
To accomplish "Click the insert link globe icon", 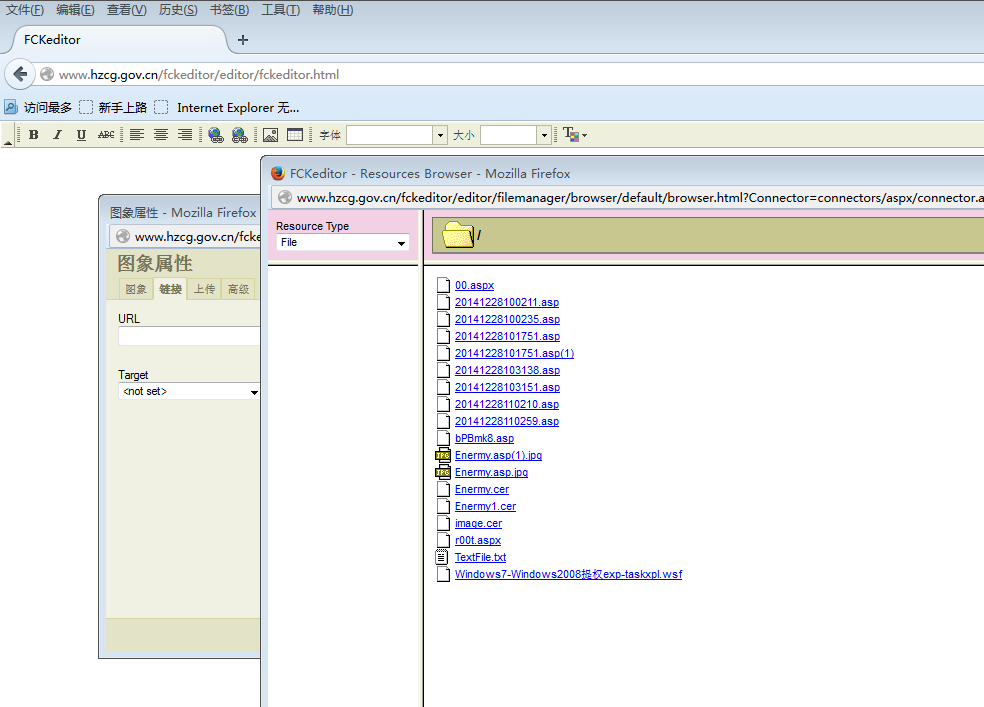I will pos(216,135).
